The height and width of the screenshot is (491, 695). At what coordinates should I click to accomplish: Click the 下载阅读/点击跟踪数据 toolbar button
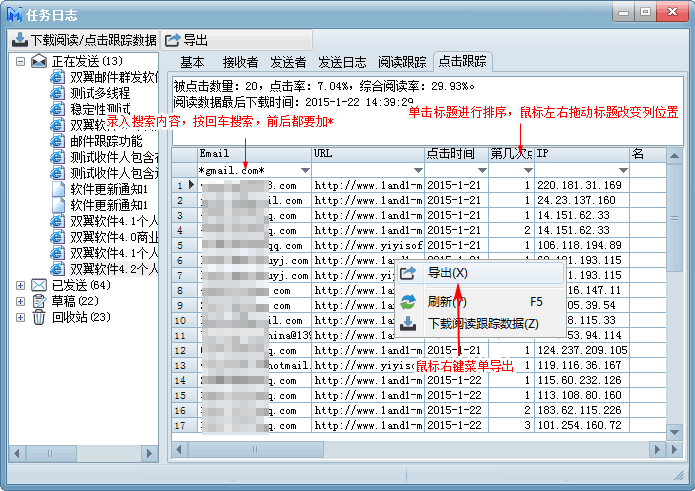[84, 40]
